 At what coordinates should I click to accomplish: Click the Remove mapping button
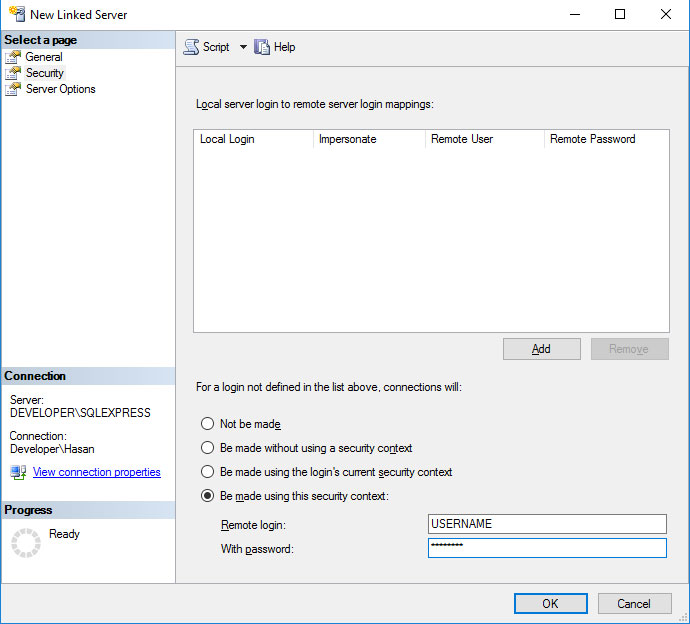click(x=630, y=349)
